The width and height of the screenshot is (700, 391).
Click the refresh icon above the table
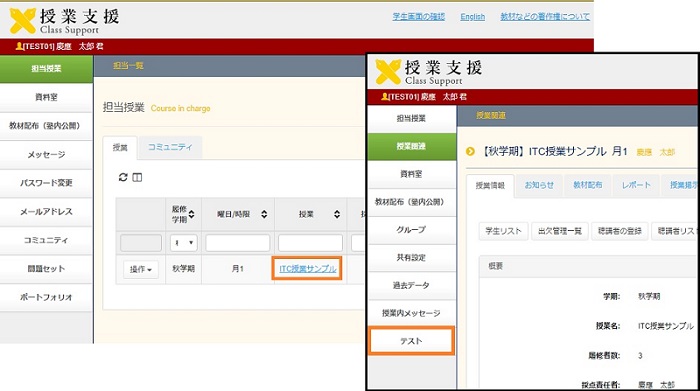coord(123,177)
